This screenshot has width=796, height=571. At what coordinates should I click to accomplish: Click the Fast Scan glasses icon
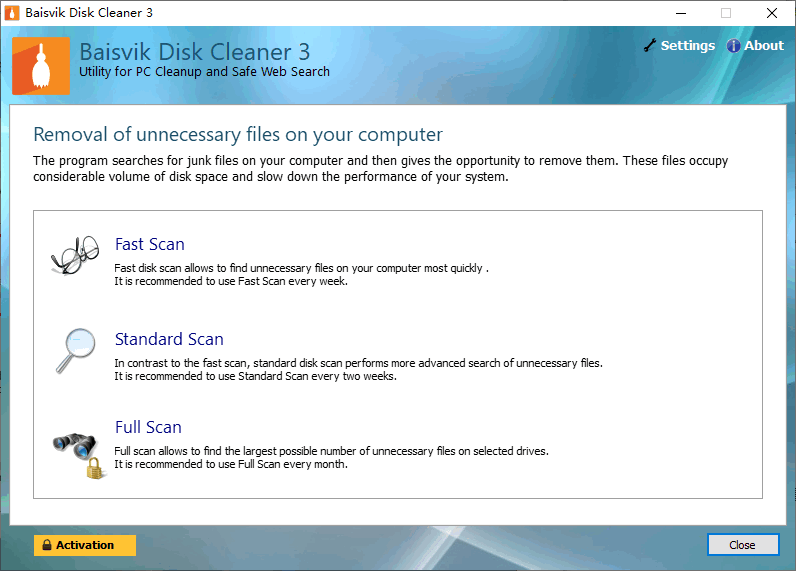coord(75,255)
